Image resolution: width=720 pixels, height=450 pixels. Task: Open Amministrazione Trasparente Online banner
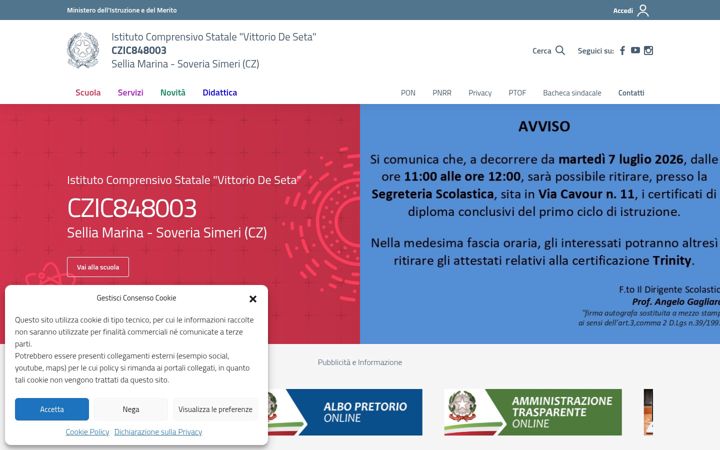pos(533,412)
